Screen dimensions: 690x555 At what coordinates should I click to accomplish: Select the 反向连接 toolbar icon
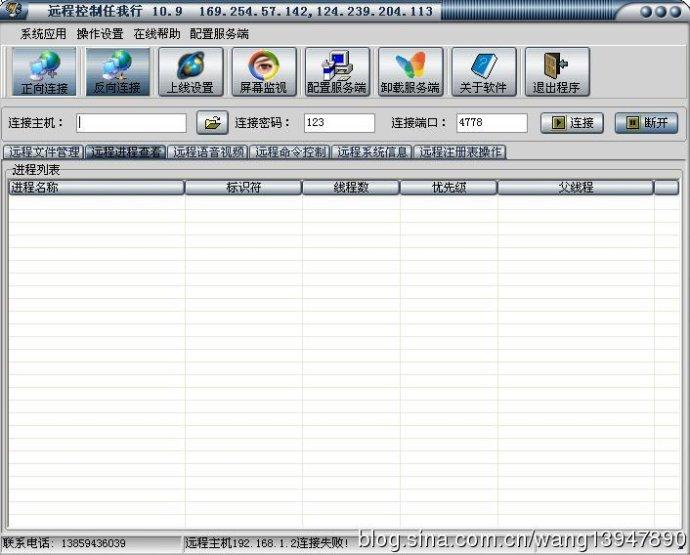[x=117, y=72]
